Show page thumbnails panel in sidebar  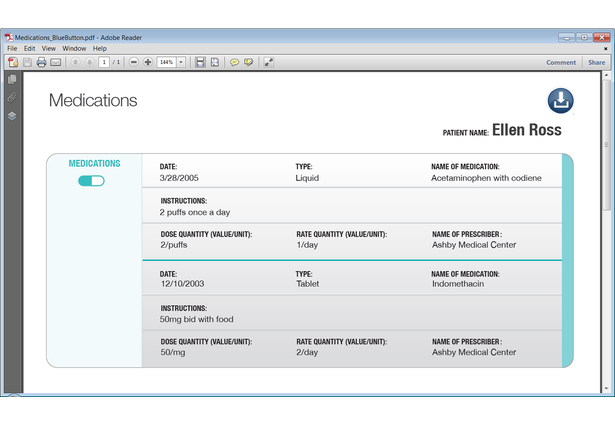[12, 79]
